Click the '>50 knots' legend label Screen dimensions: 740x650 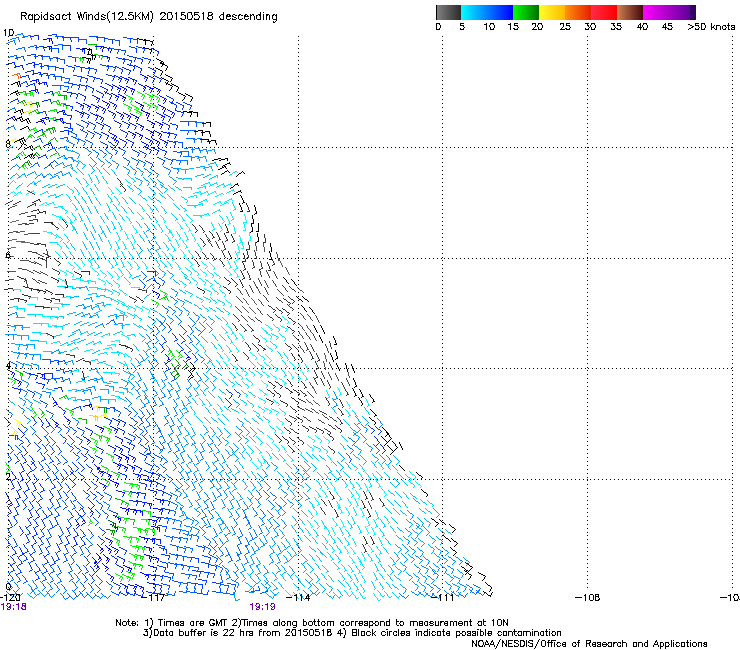point(711,27)
